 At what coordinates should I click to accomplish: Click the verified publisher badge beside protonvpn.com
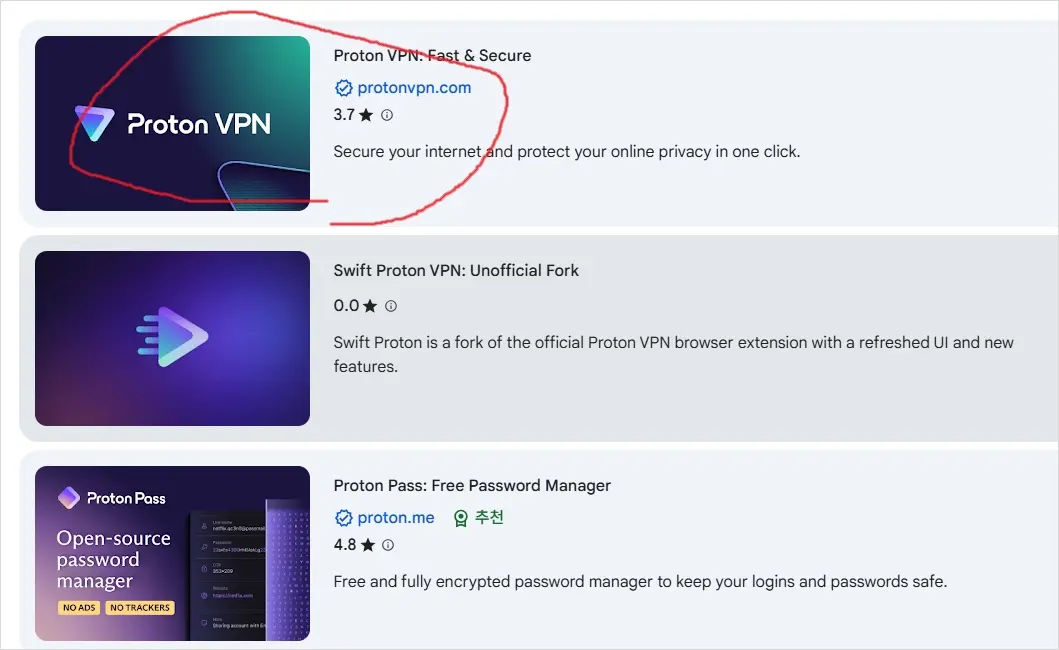344,87
